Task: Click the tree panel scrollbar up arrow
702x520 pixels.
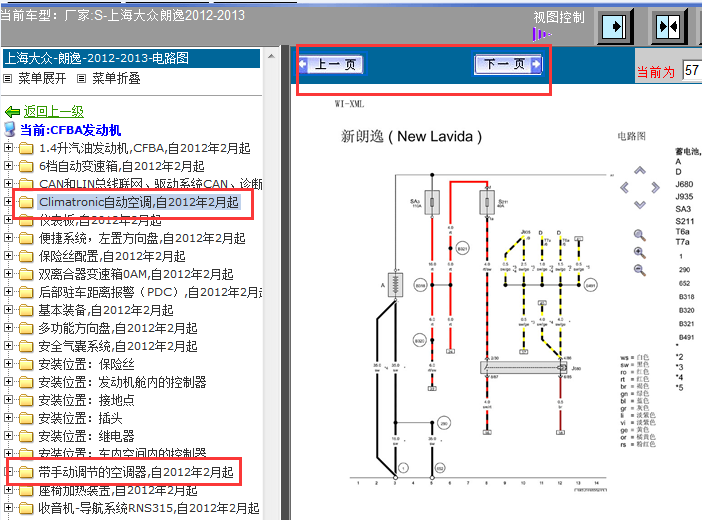Action: 271,56
